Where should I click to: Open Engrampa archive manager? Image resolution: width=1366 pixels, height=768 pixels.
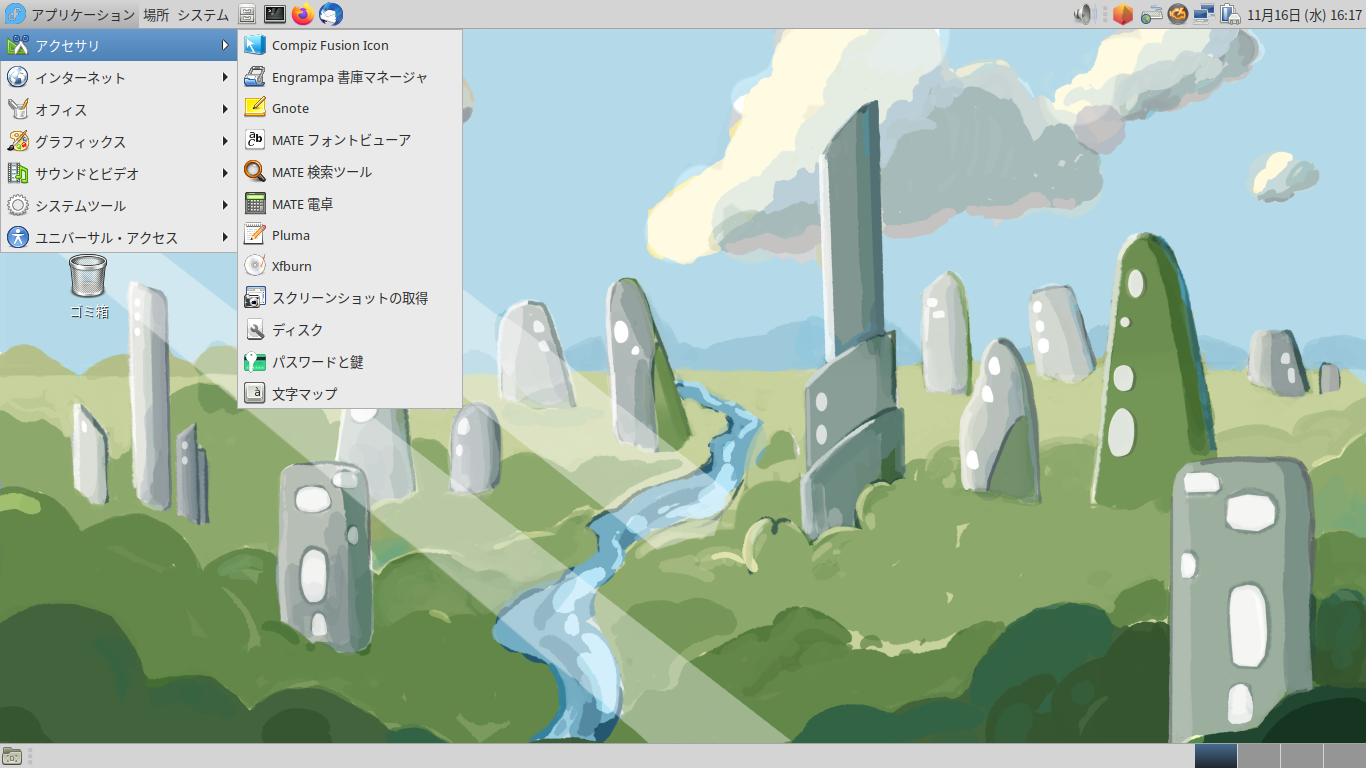[x=350, y=77]
